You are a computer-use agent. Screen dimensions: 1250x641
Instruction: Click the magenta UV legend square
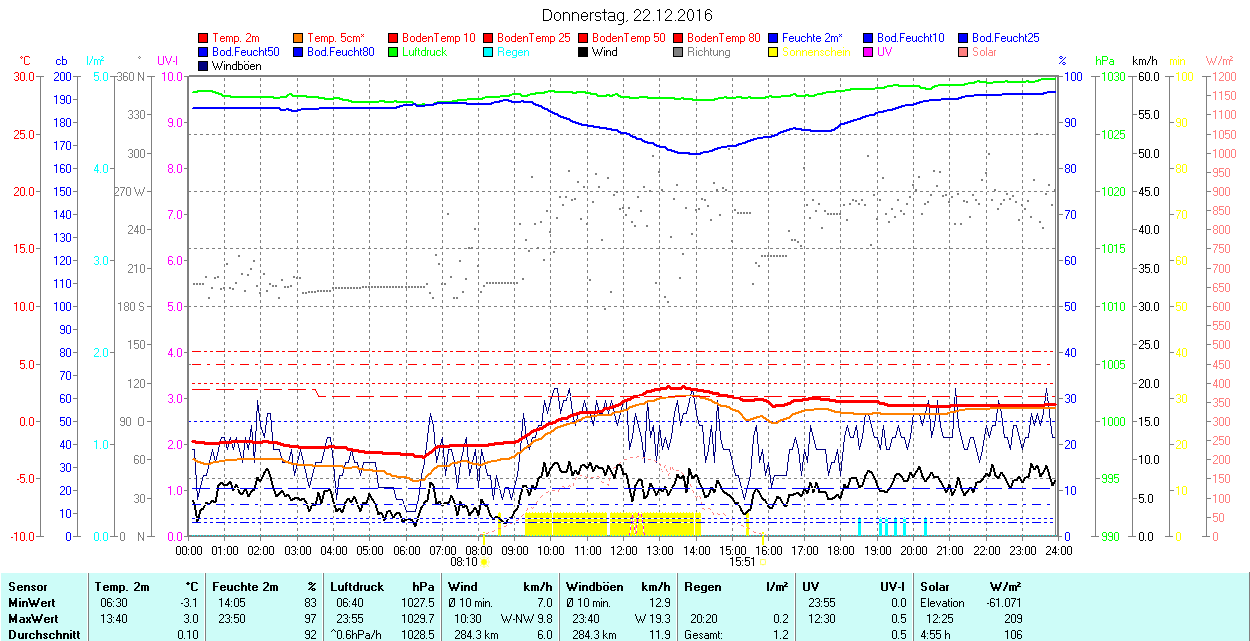click(x=869, y=52)
